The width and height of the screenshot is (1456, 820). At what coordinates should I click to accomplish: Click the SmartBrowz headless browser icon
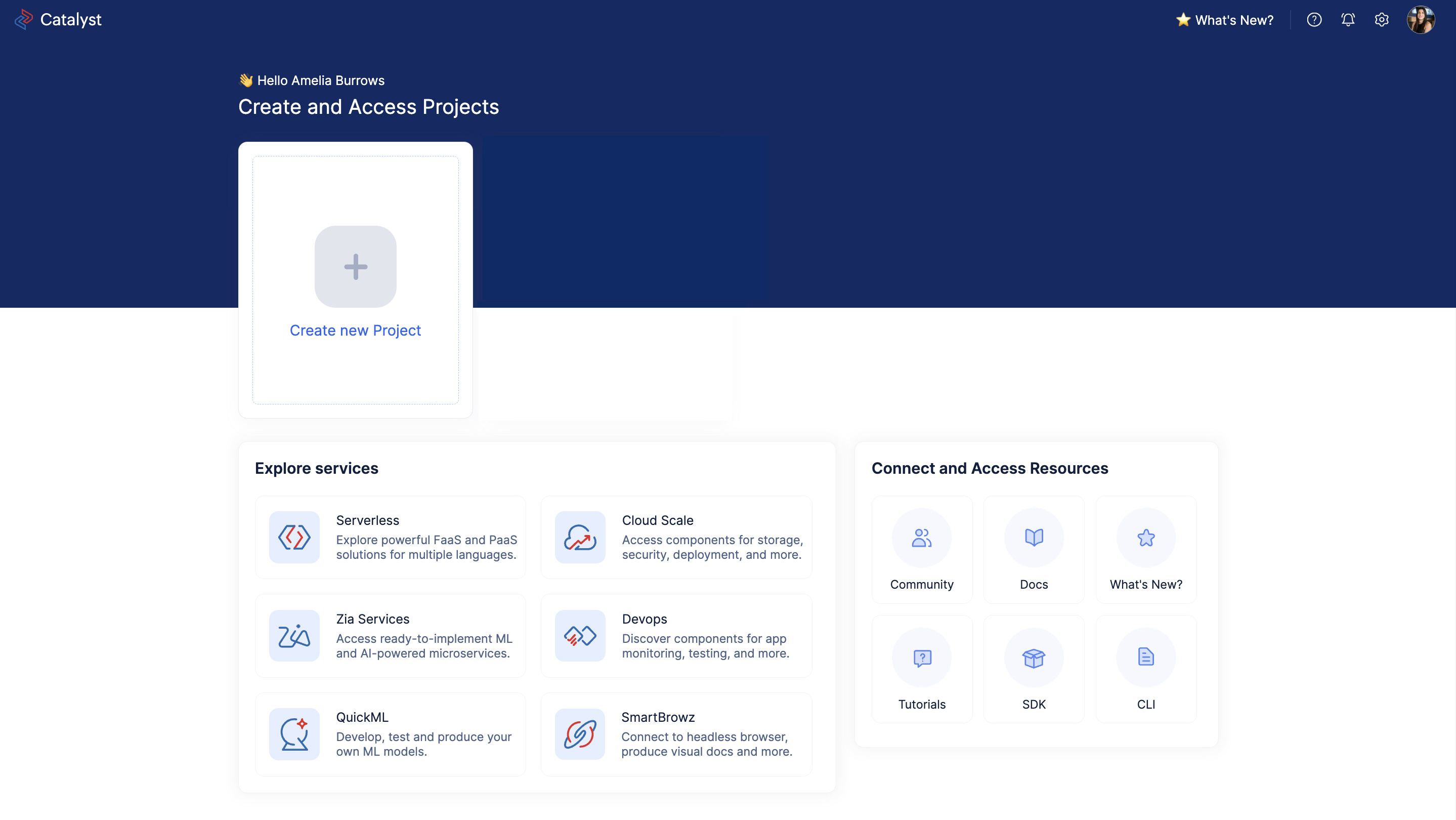579,734
